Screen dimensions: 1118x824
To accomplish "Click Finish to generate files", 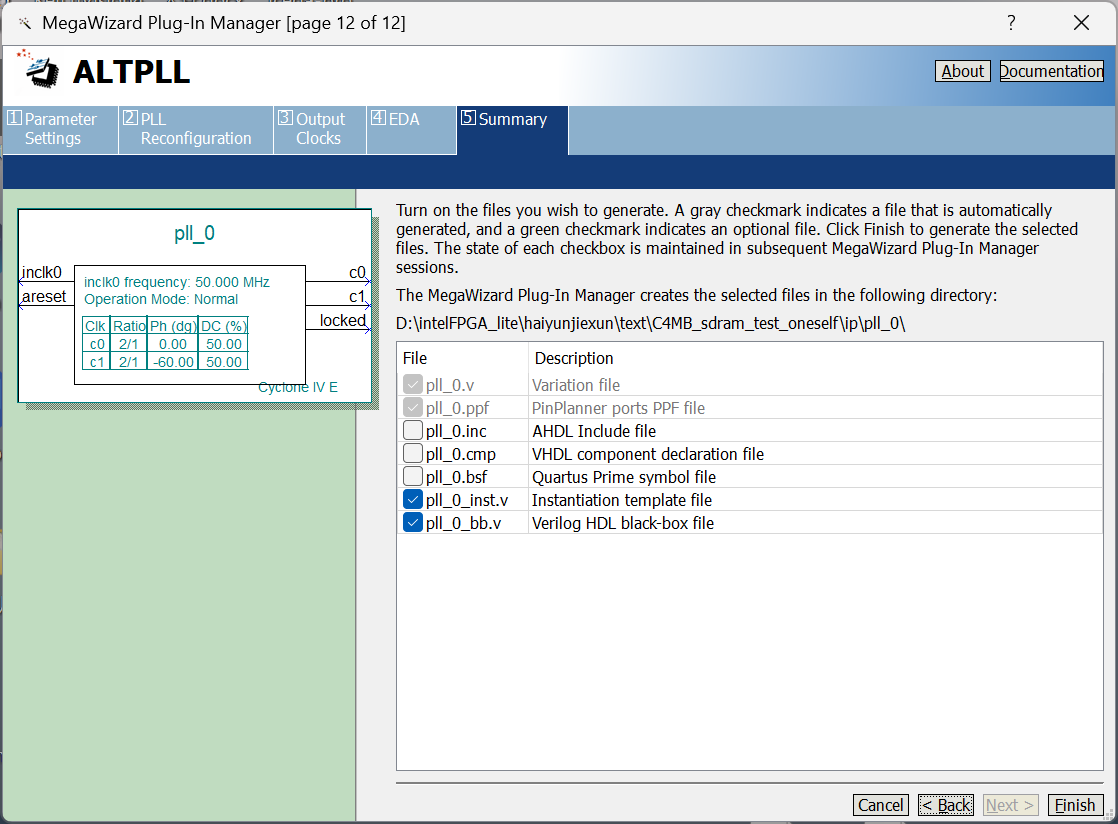I will [x=1075, y=805].
